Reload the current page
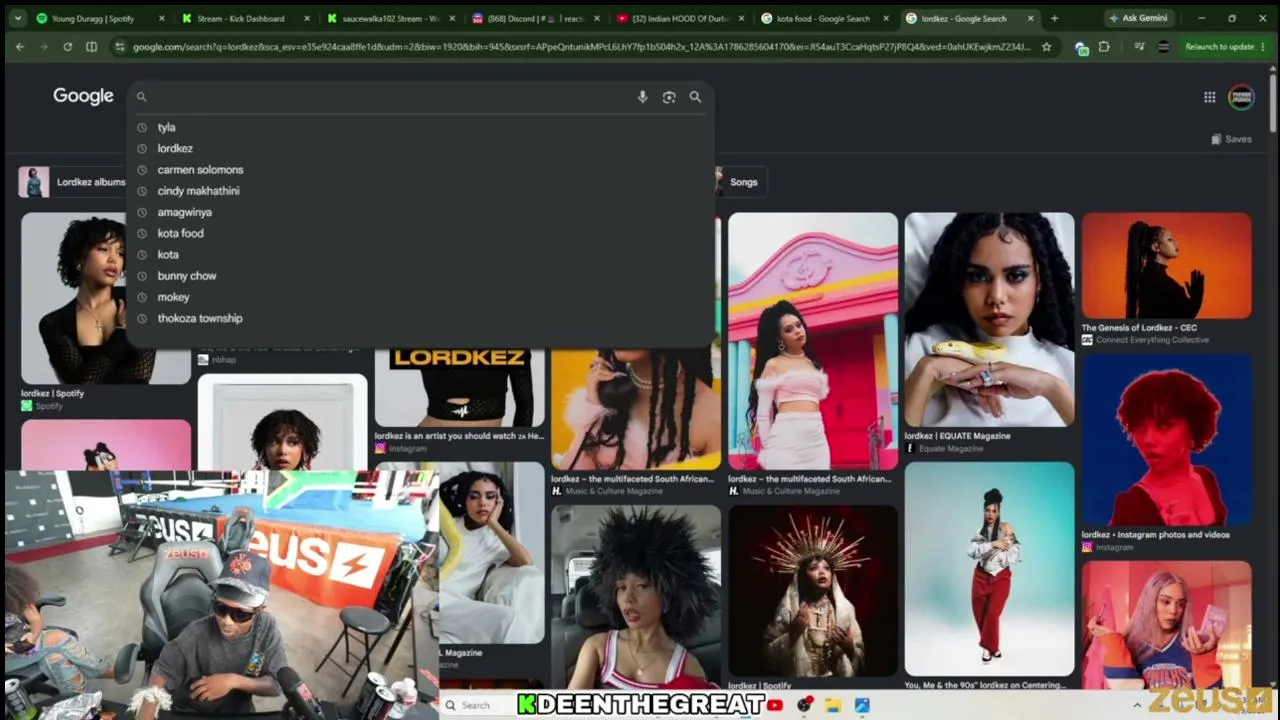Image resolution: width=1280 pixels, height=720 pixels. pos(67,46)
